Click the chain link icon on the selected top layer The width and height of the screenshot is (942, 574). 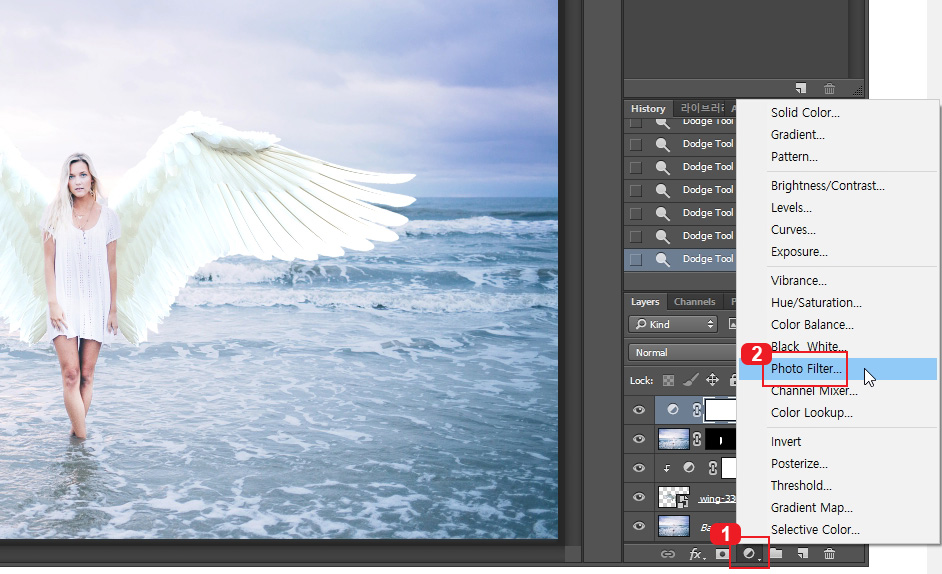[696, 410]
